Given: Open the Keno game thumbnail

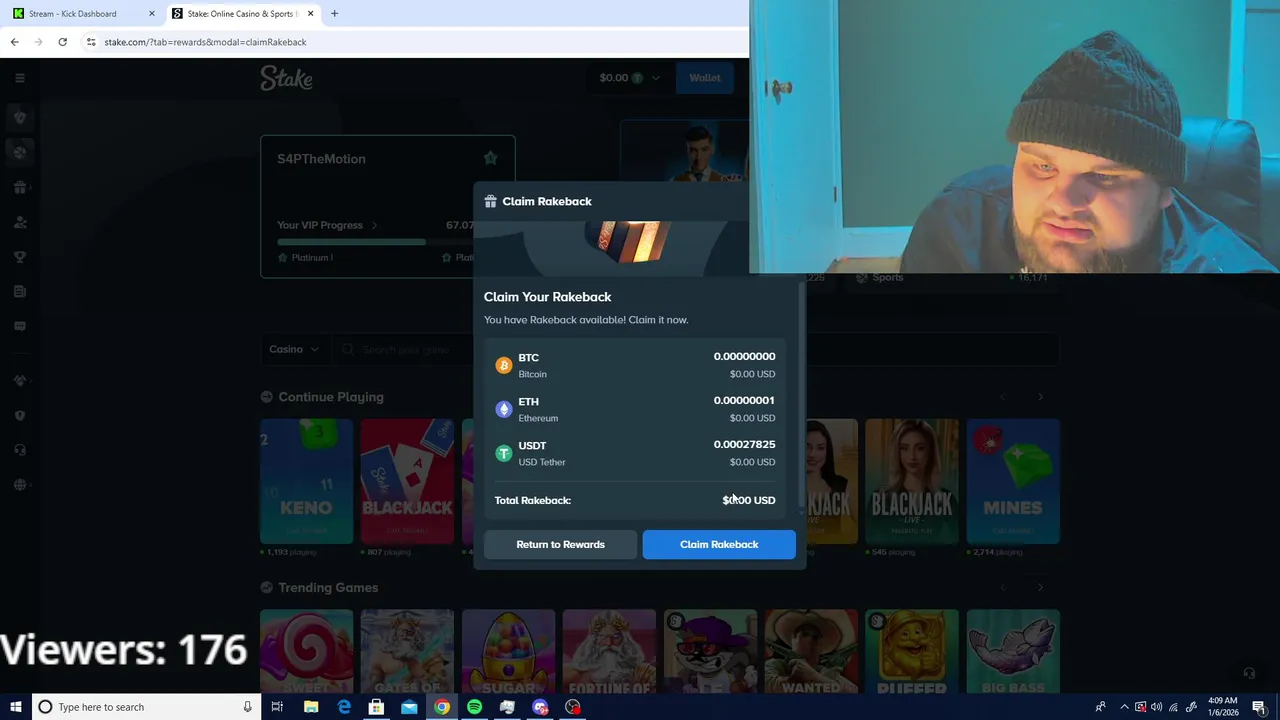Looking at the screenshot, I should pos(306,481).
